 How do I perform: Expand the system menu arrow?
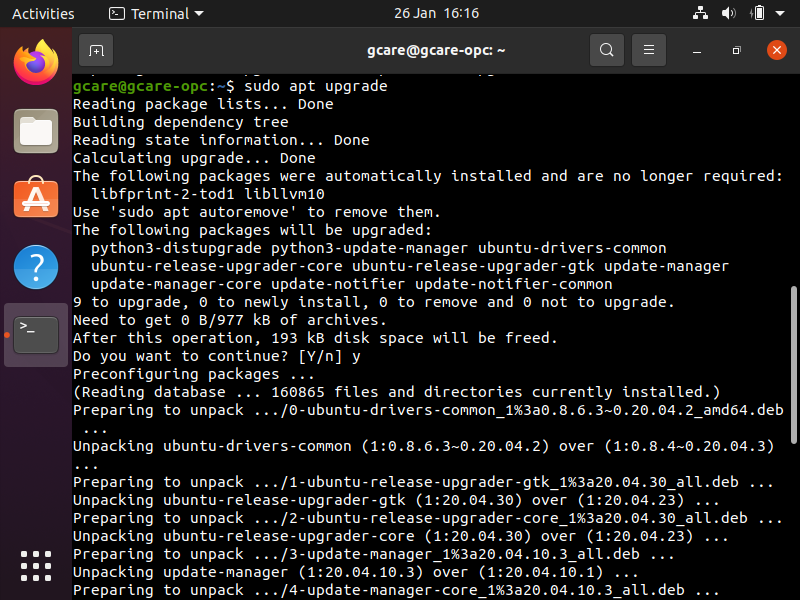(780, 13)
